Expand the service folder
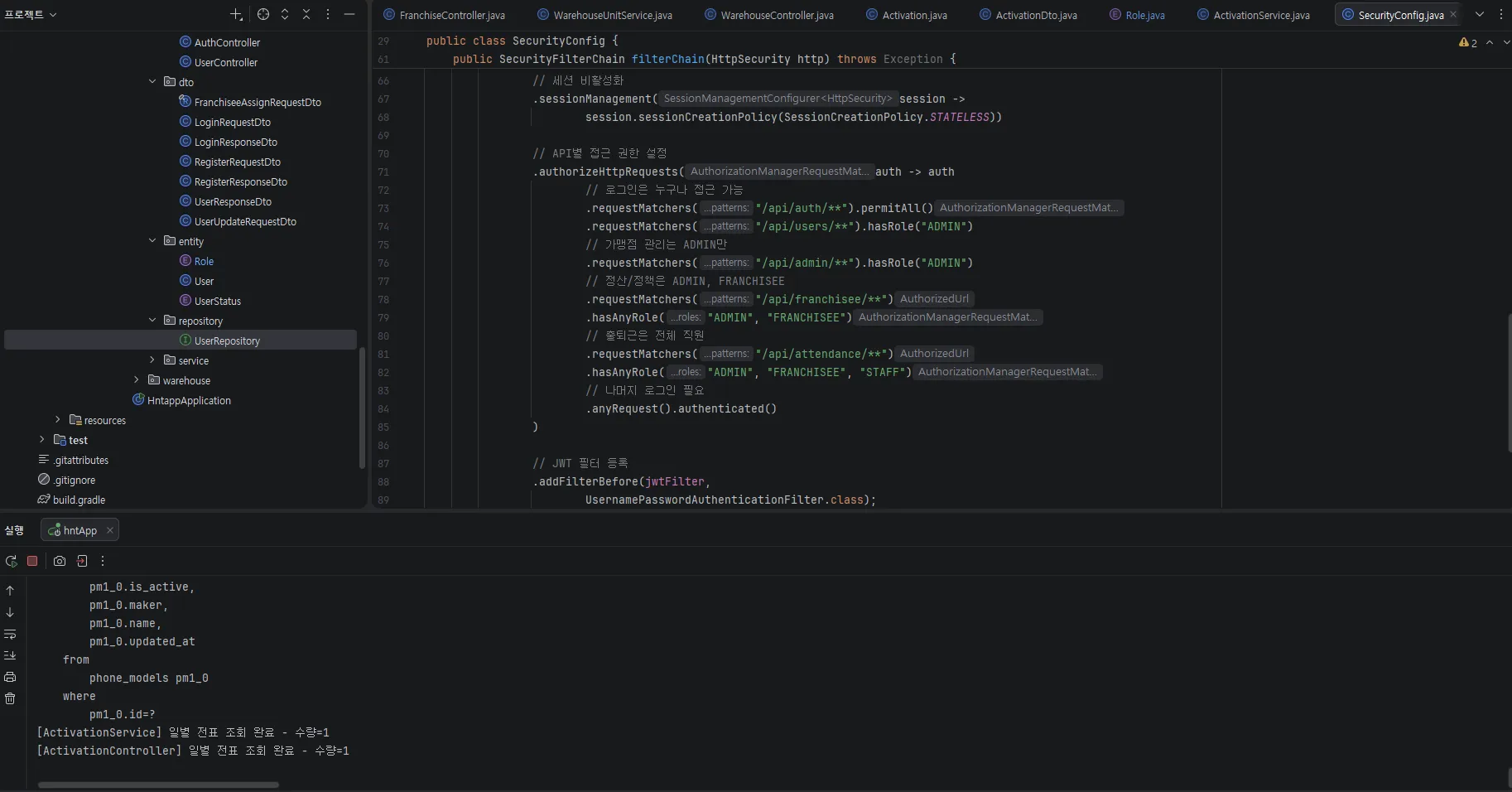 pyautogui.click(x=152, y=360)
